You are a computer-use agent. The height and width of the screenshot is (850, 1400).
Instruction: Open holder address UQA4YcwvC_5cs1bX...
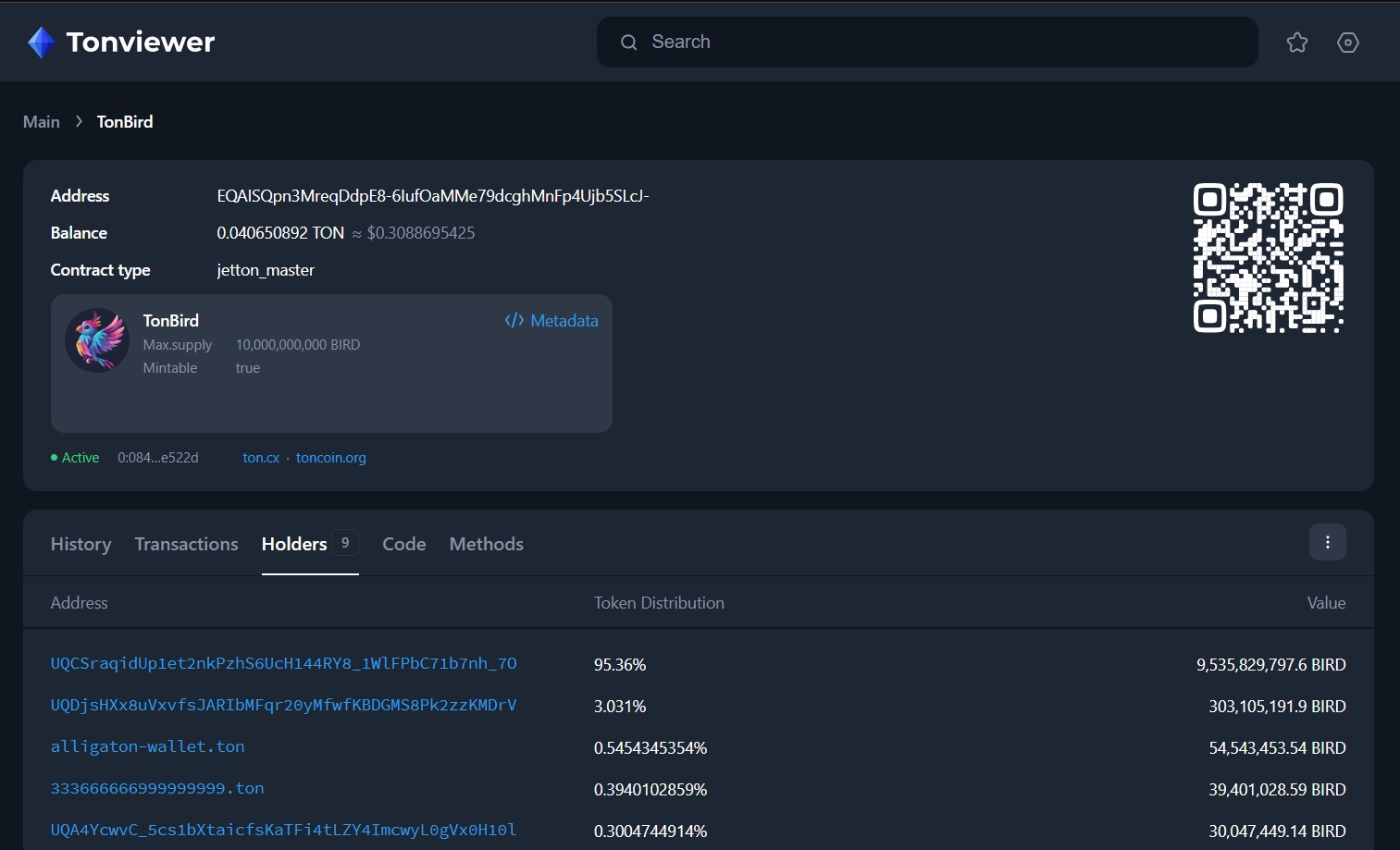tap(284, 830)
